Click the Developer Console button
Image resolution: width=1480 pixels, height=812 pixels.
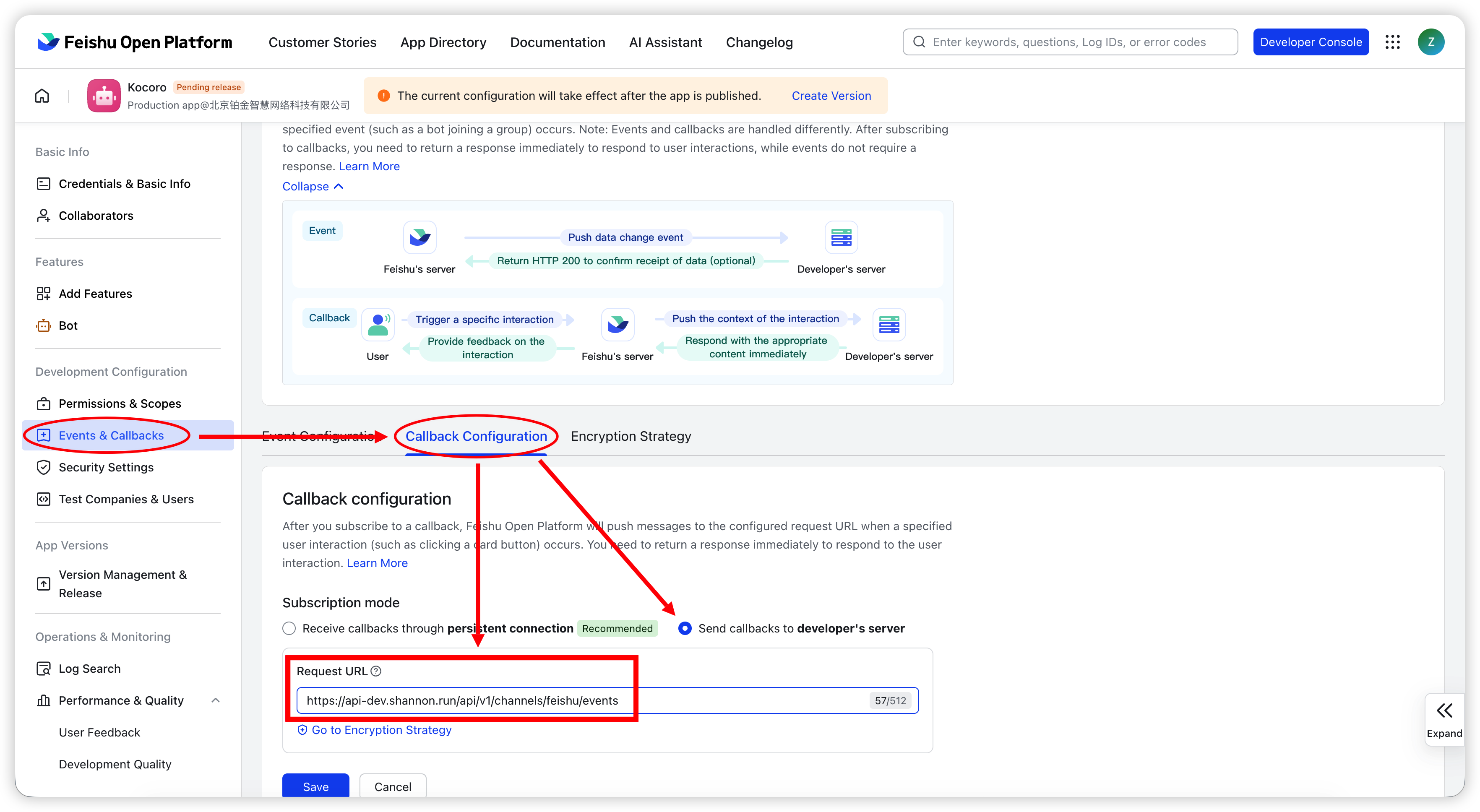tap(1311, 42)
